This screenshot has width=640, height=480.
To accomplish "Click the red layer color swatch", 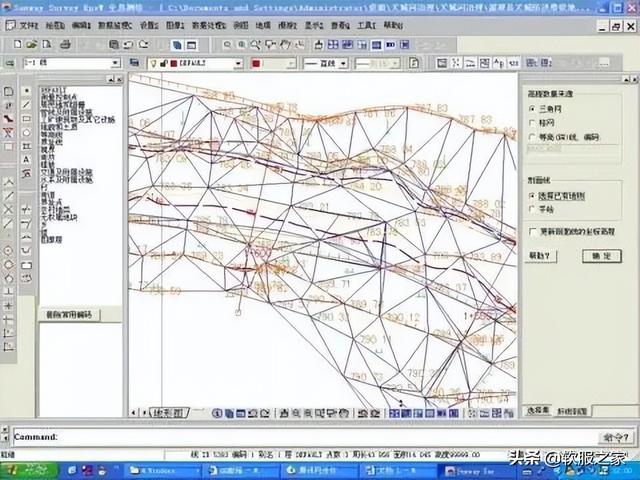I will [174, 63].
